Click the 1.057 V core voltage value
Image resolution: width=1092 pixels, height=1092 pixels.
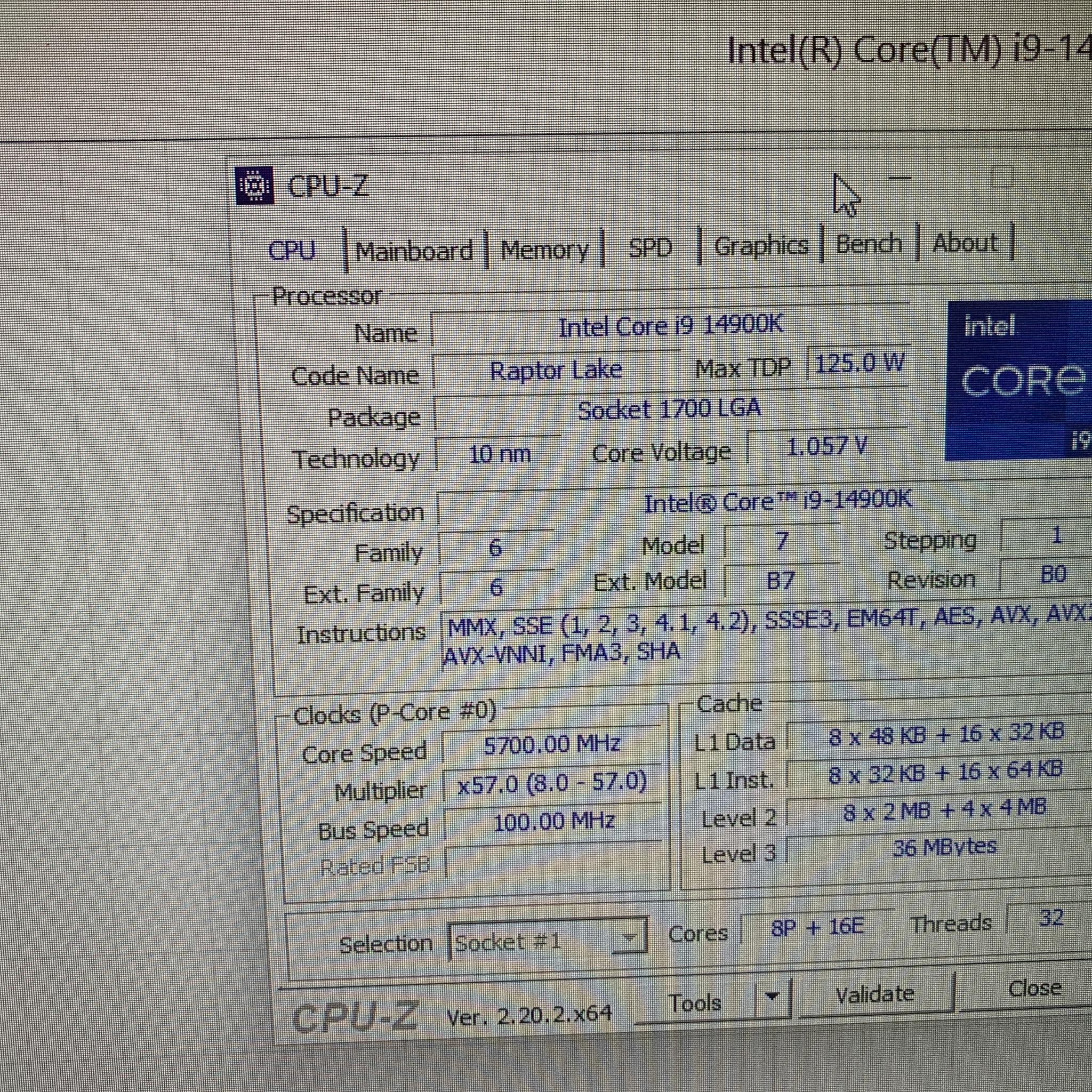point(826,446)
